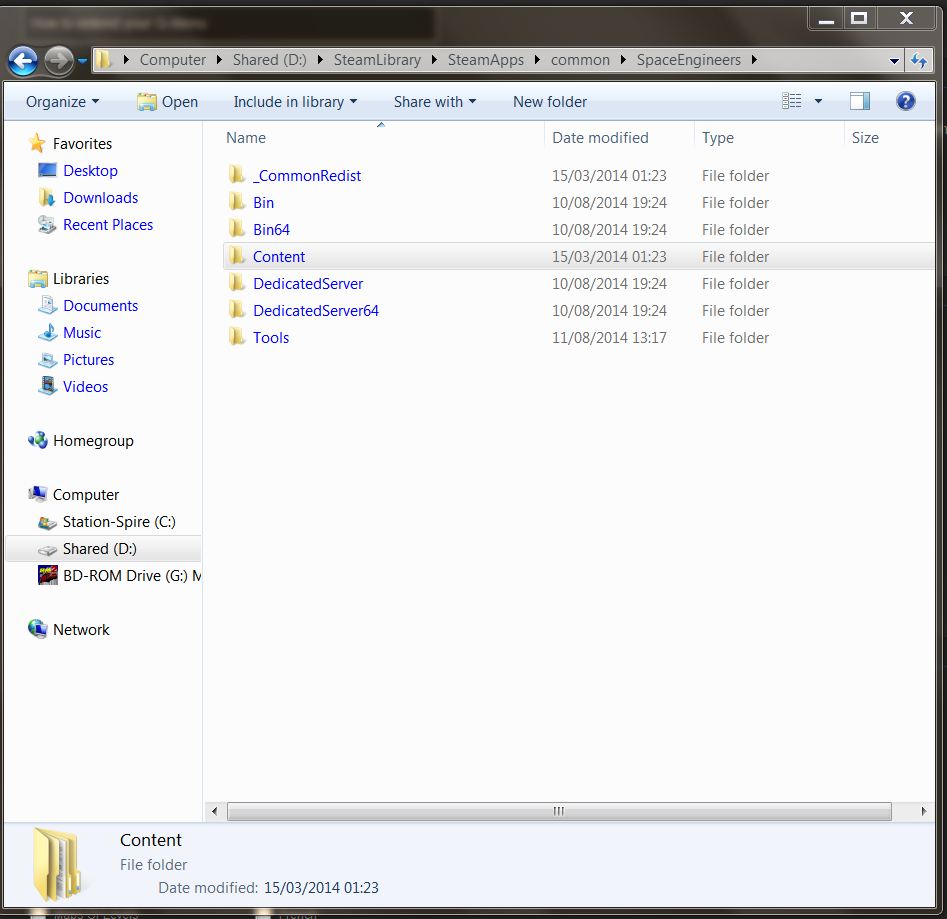This screenshot has height=919, width=947.
Task: Click Favorites in the navigation pane
Action: coord(82,144)
